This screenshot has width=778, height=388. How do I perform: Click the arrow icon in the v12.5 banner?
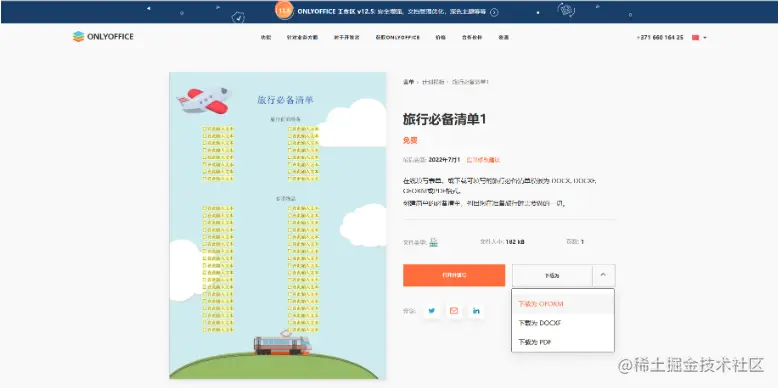(x=494, y=12)
